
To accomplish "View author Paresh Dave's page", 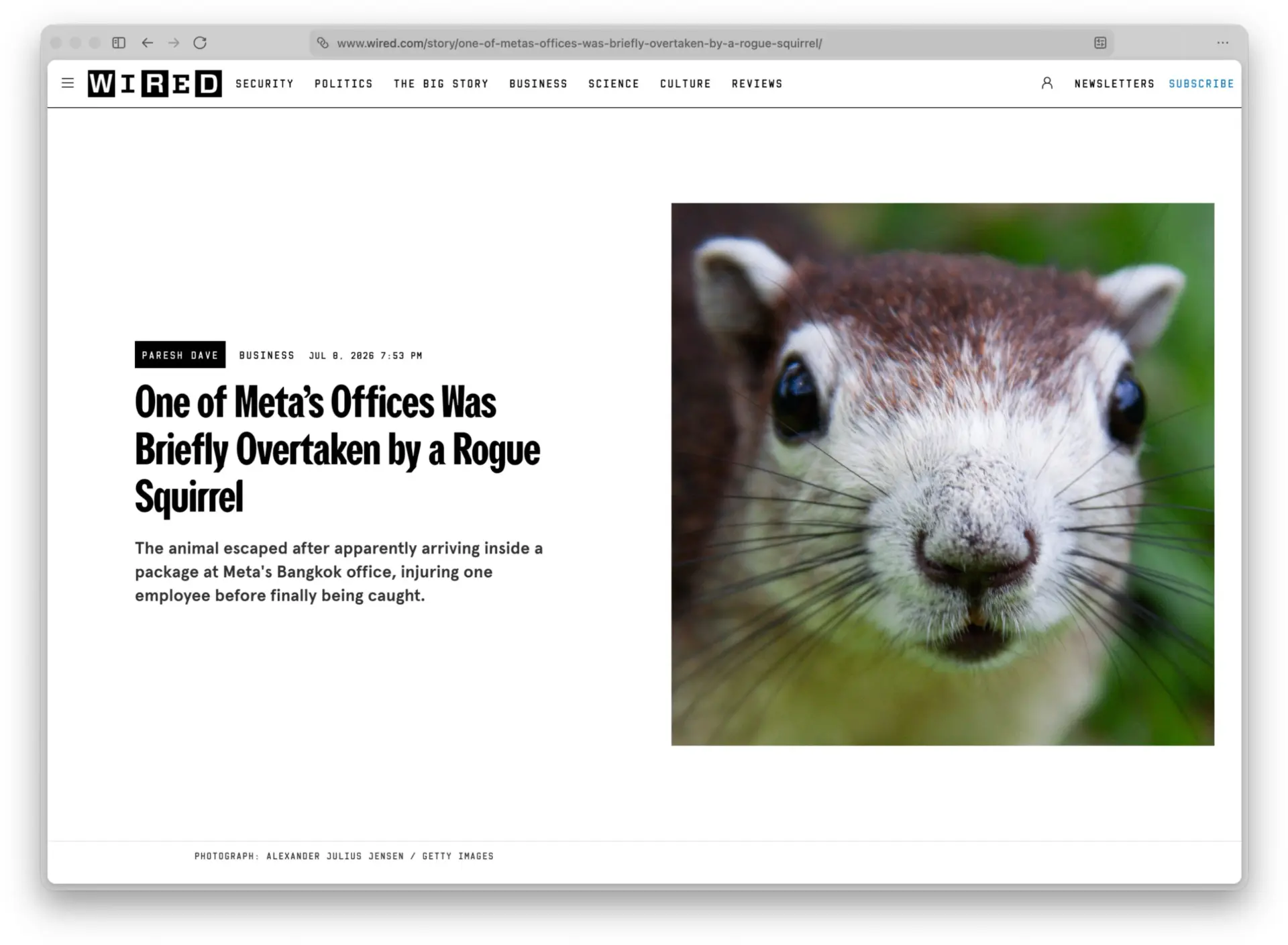I will (x=180, y=355).
